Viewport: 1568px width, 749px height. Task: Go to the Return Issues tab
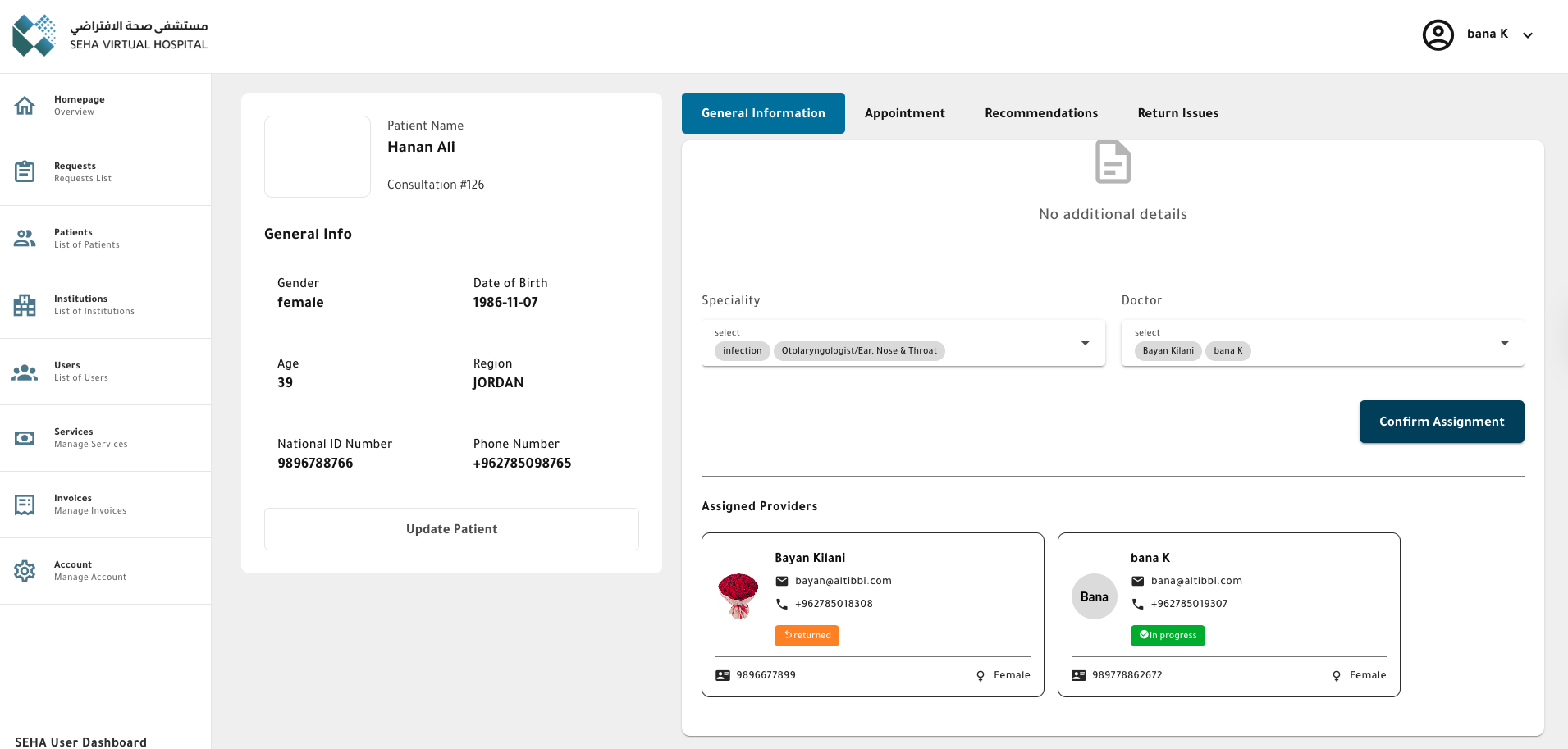pos(1177,113)
